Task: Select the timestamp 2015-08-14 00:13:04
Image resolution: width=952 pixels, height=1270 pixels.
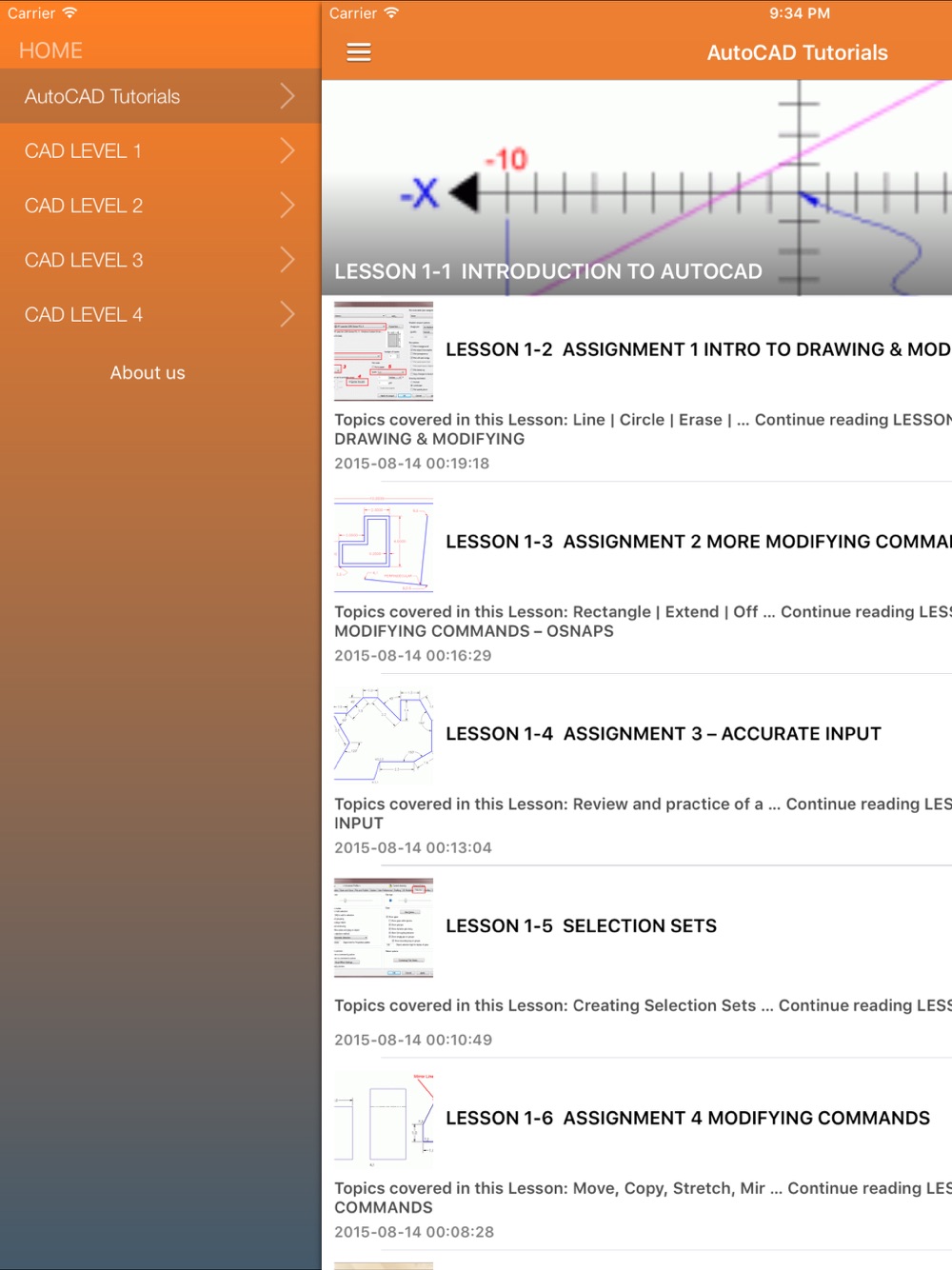Action: (413, 848)
